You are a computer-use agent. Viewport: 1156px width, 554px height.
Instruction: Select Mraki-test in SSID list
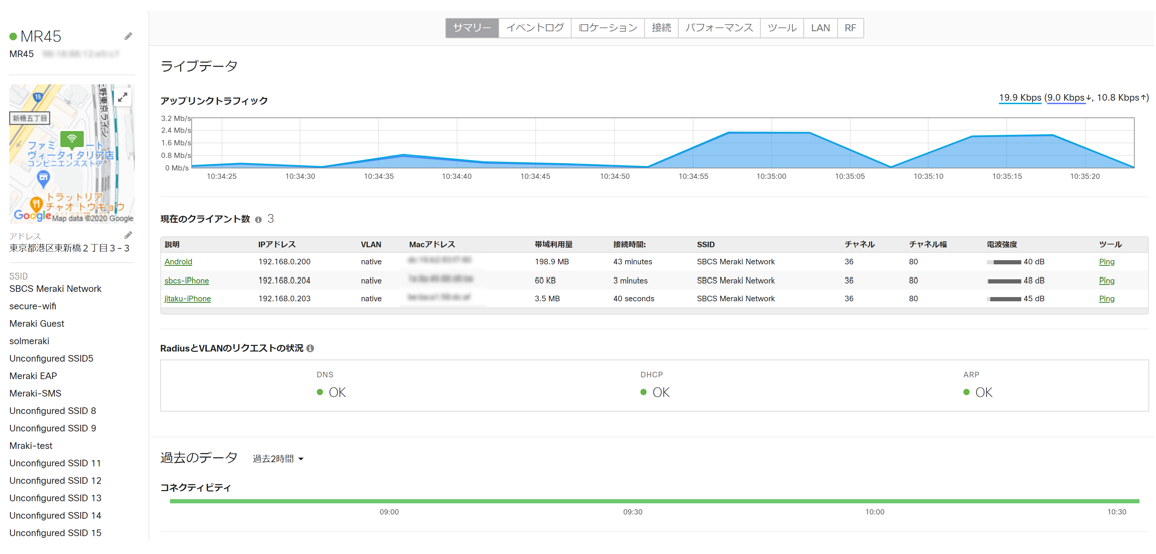pos(31,446)
